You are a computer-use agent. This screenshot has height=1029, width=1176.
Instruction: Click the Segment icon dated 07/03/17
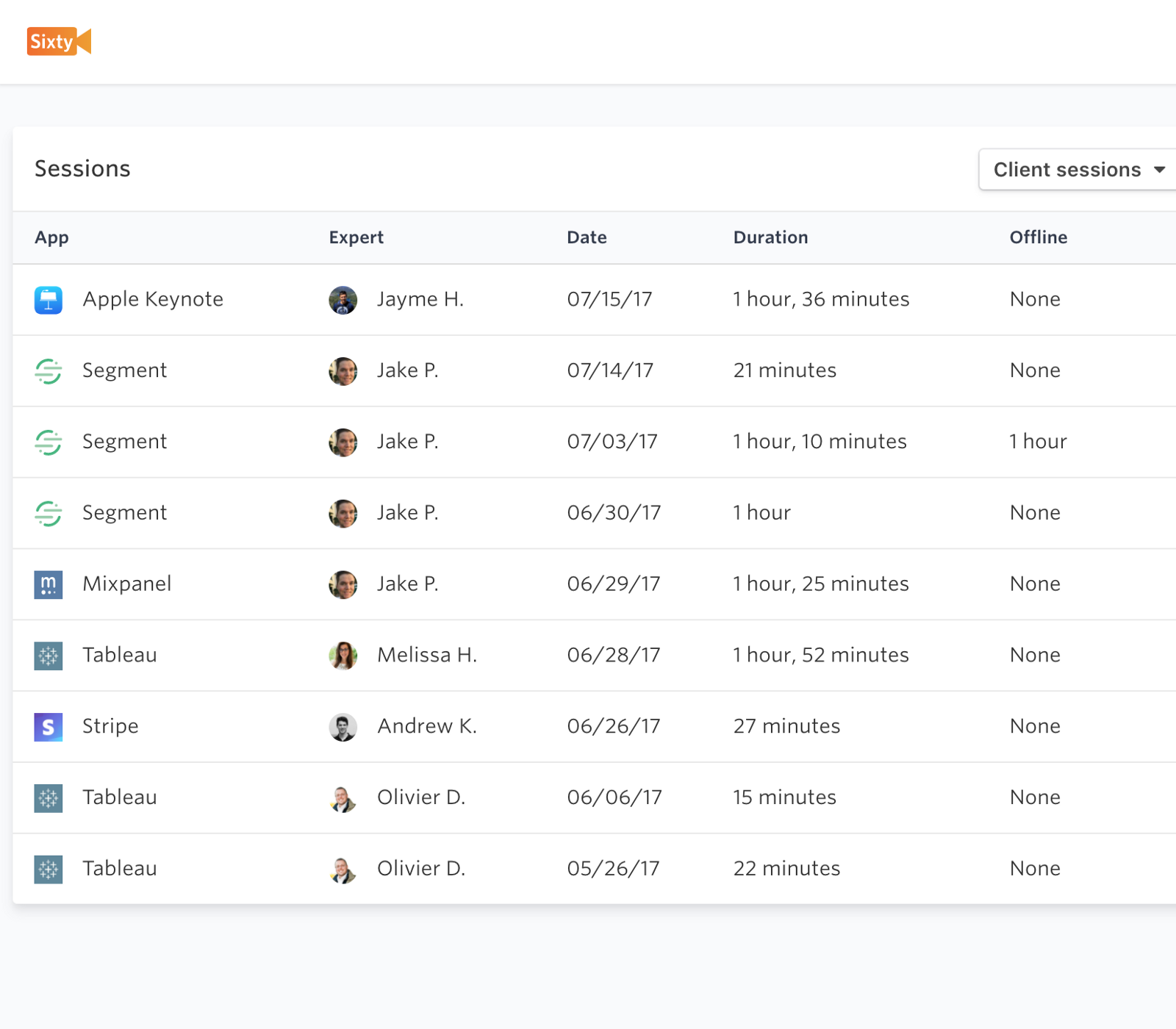point(49,442)
